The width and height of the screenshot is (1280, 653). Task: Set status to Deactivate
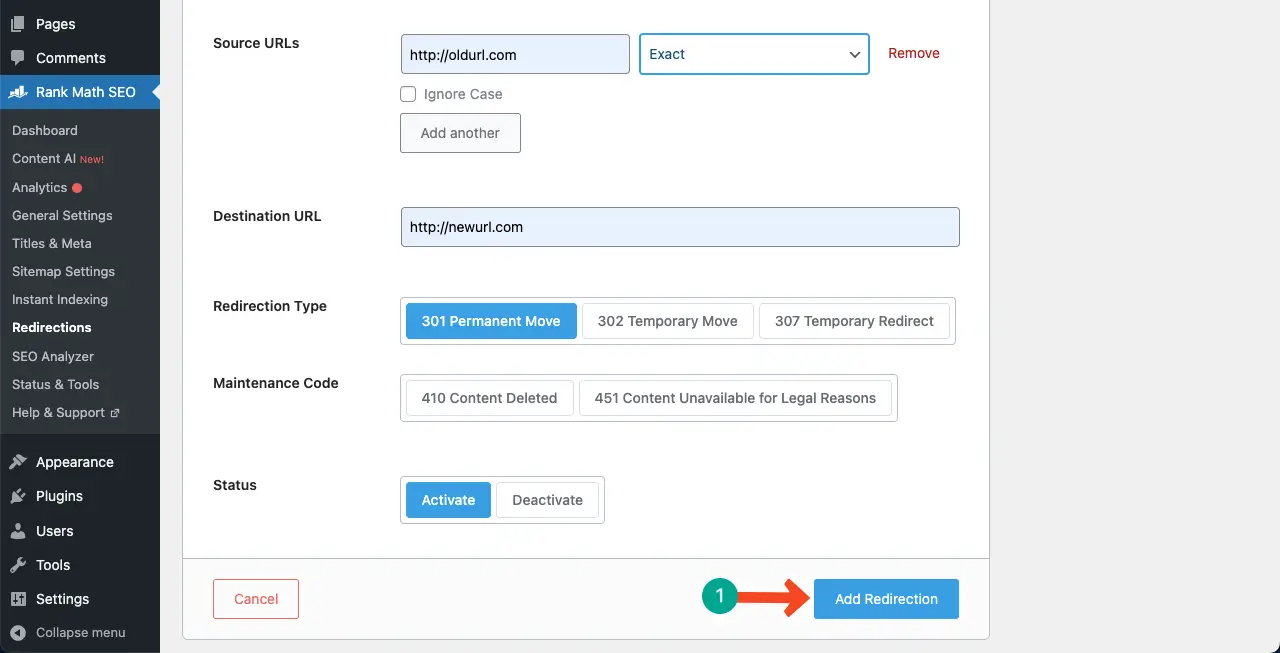point(547,500)
